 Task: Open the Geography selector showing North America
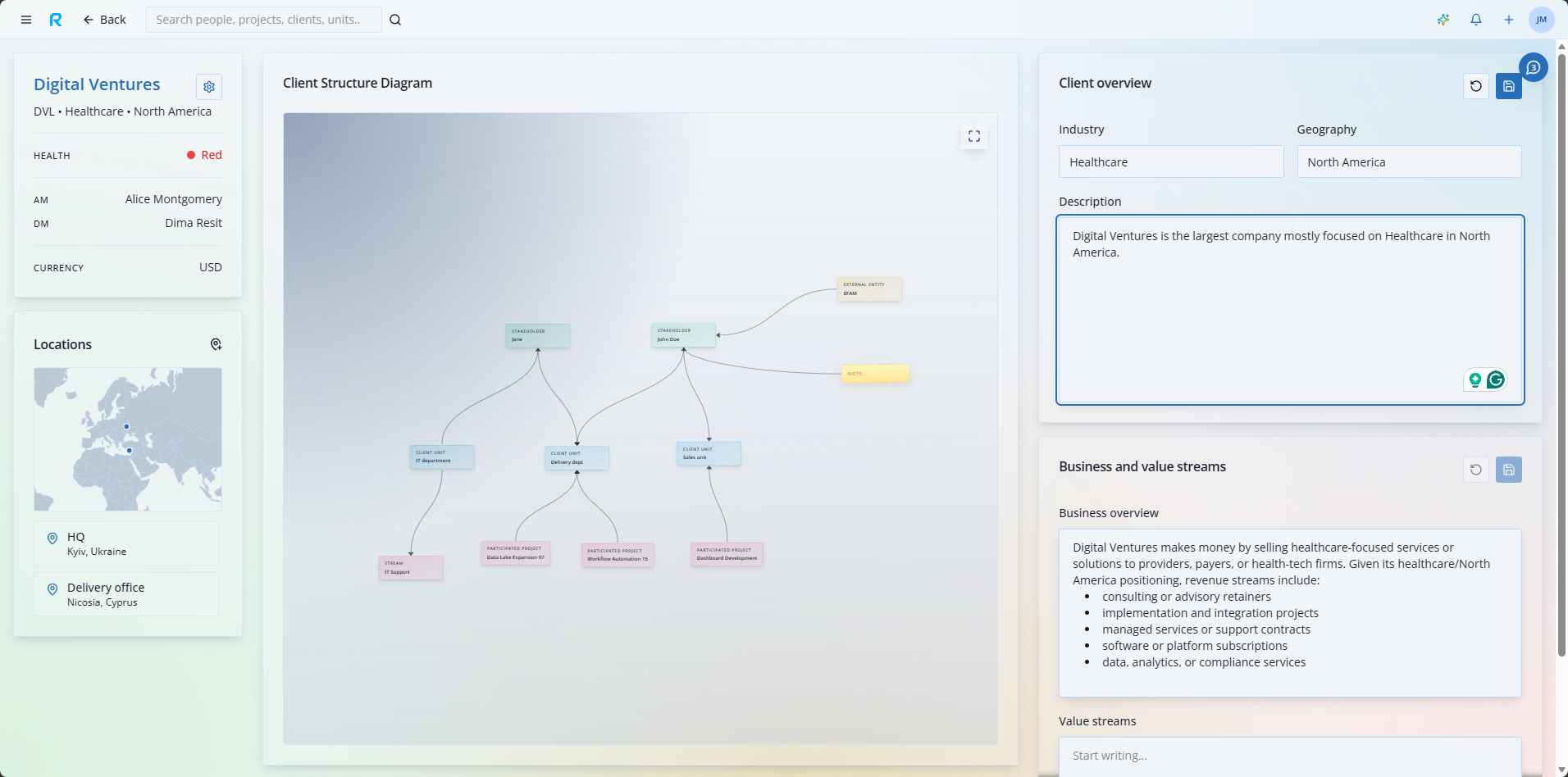tap(1407, 161)
